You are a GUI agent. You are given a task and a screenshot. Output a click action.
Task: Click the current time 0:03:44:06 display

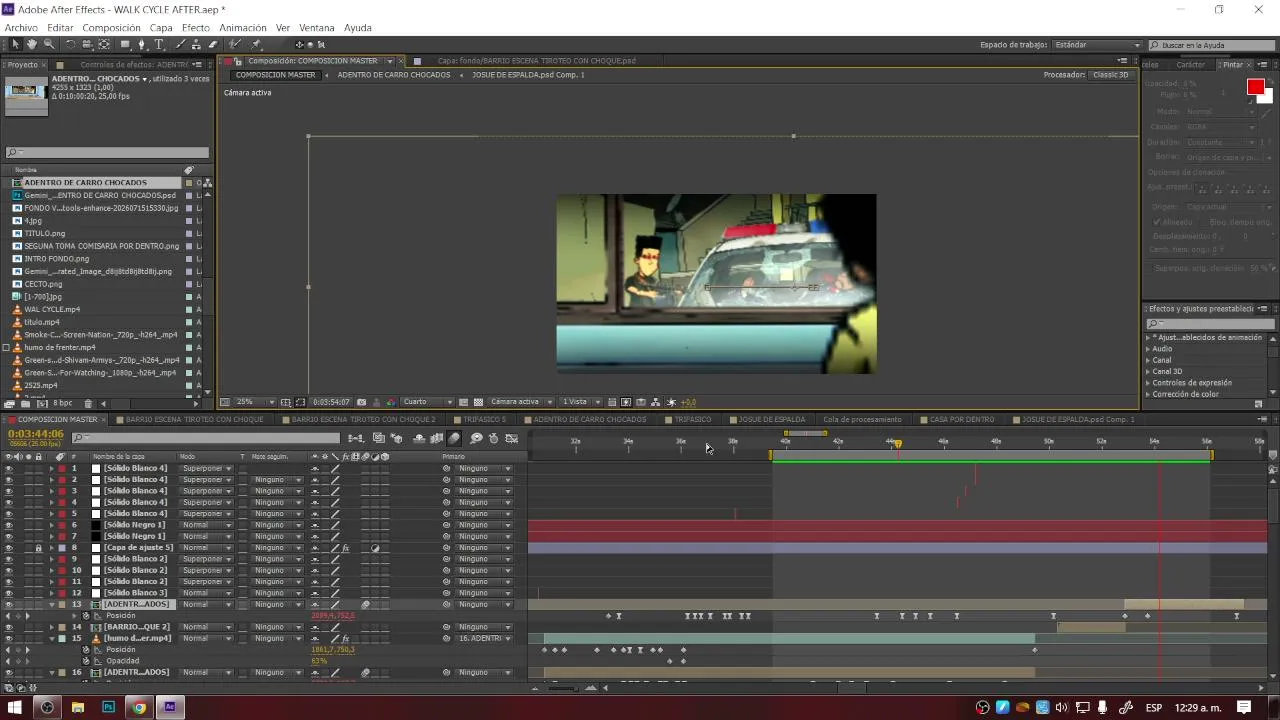(36, 434)
